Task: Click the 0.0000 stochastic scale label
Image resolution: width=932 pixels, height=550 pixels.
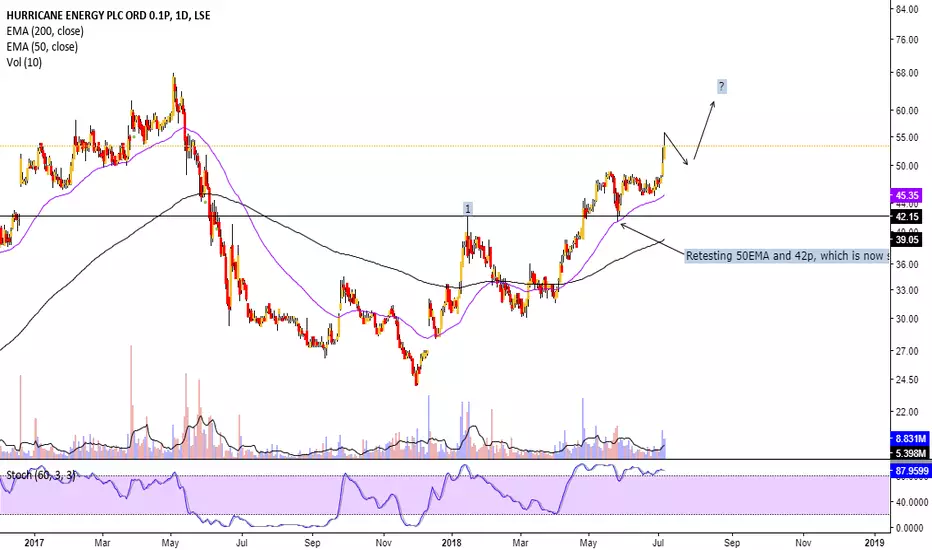Action: 909,527
